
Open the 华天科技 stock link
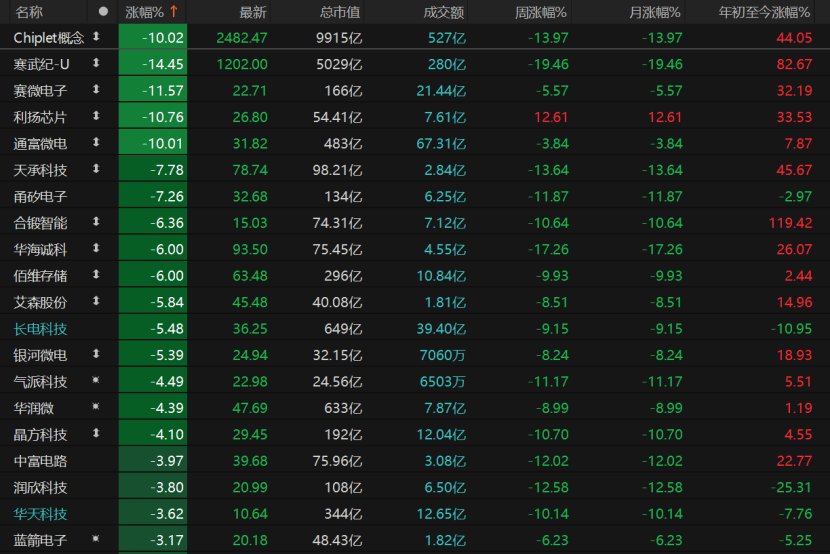41,514
